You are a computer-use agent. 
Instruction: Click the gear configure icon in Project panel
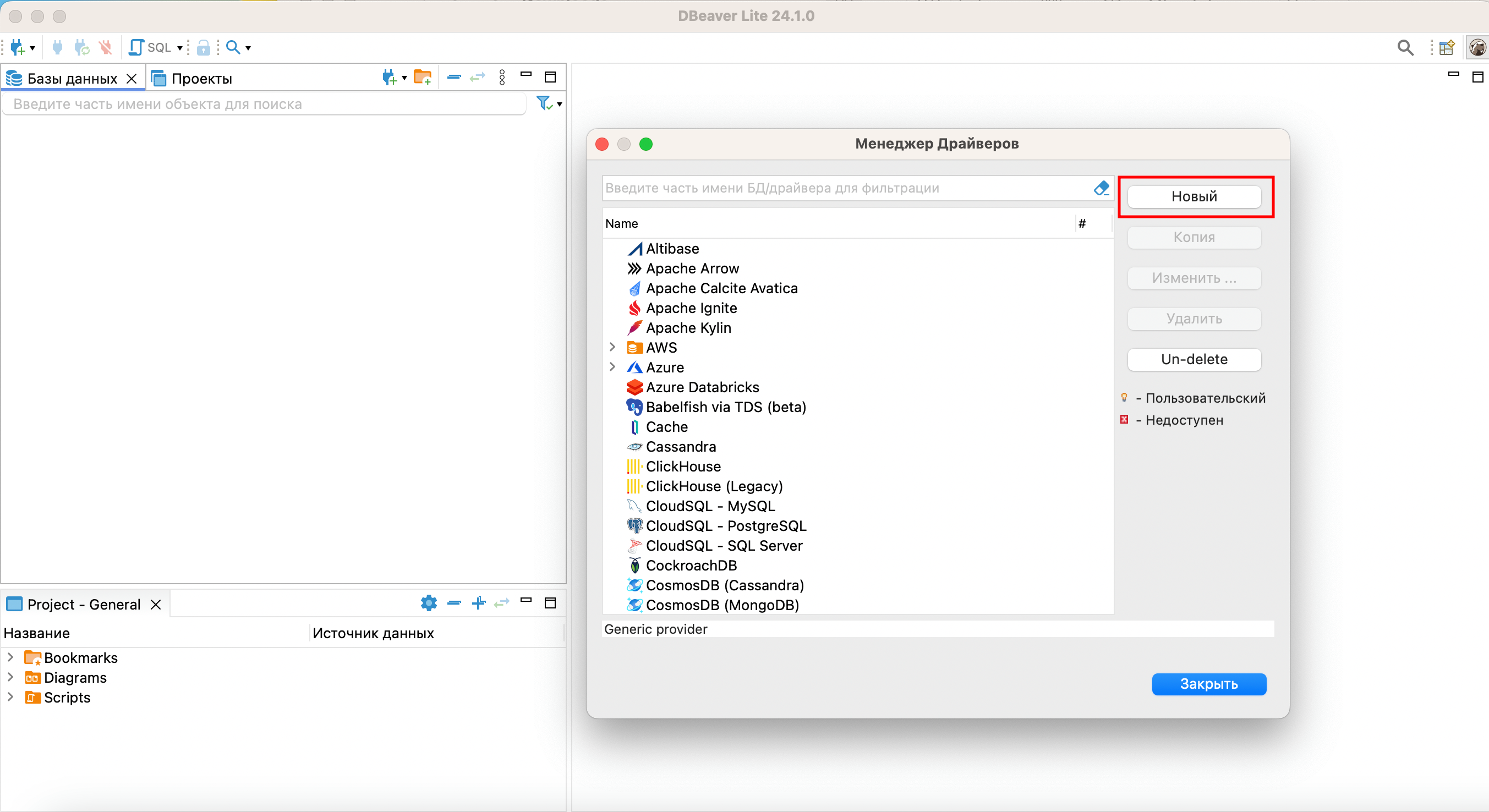[428, 603]
